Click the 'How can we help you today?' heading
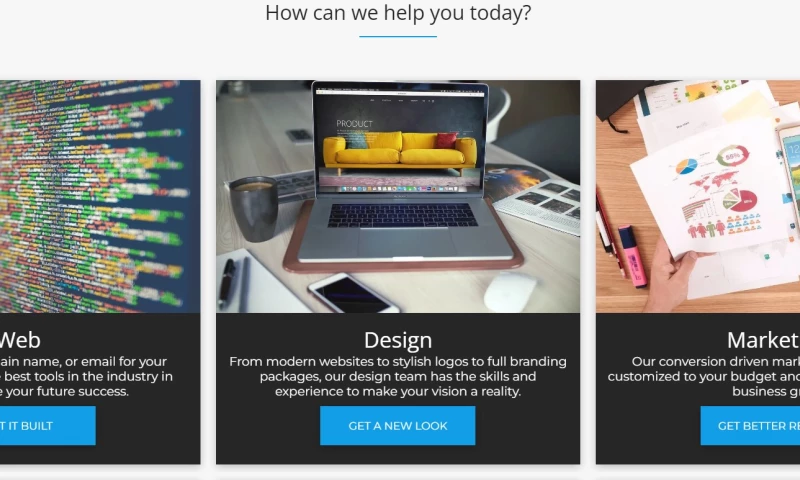800x480 pixels. click(x=398, y=13)
